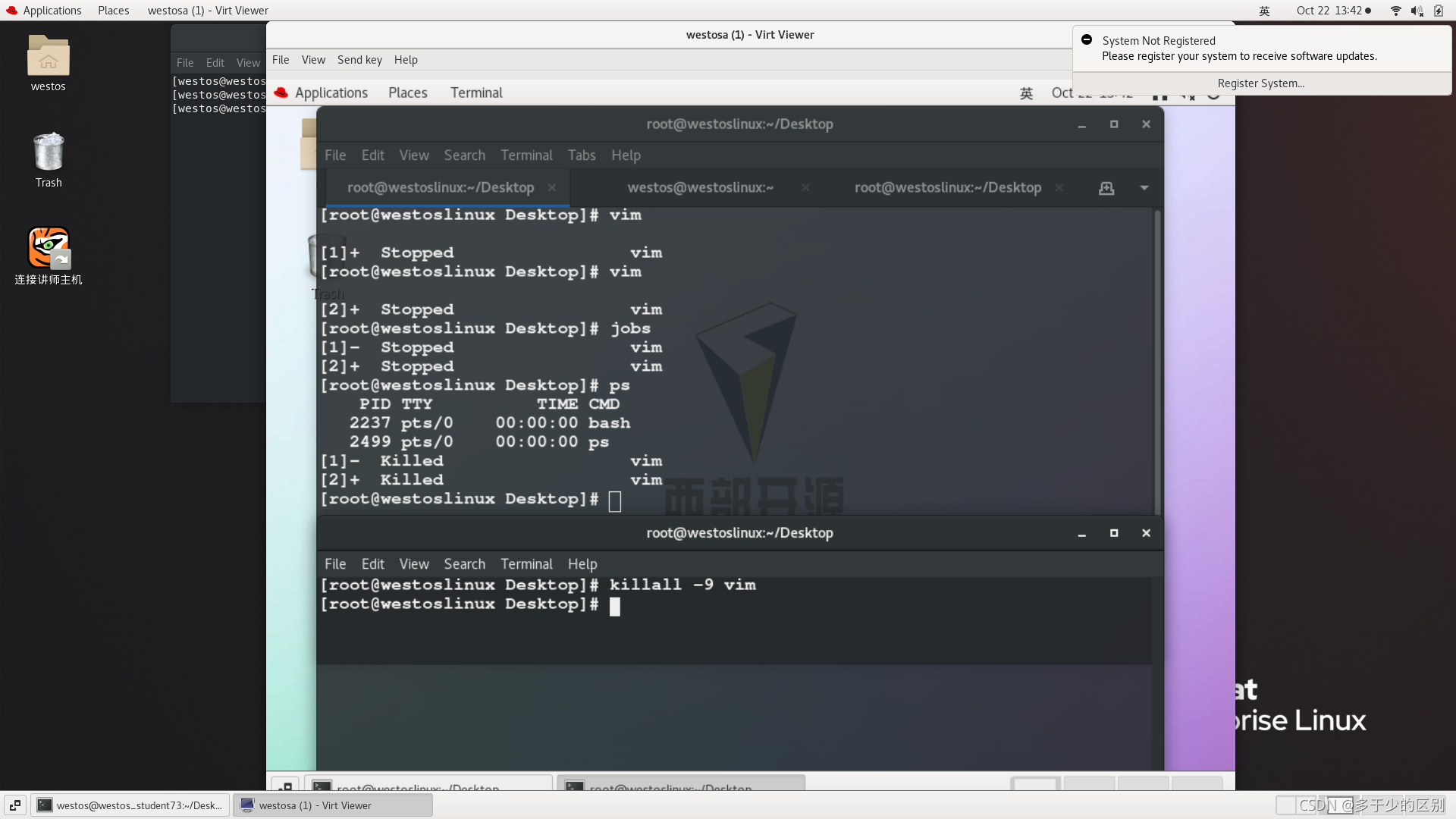This screenshot has height=819, width=1456.
Task: Click the battery icon in the top panel
Action: coord(1439,11)
